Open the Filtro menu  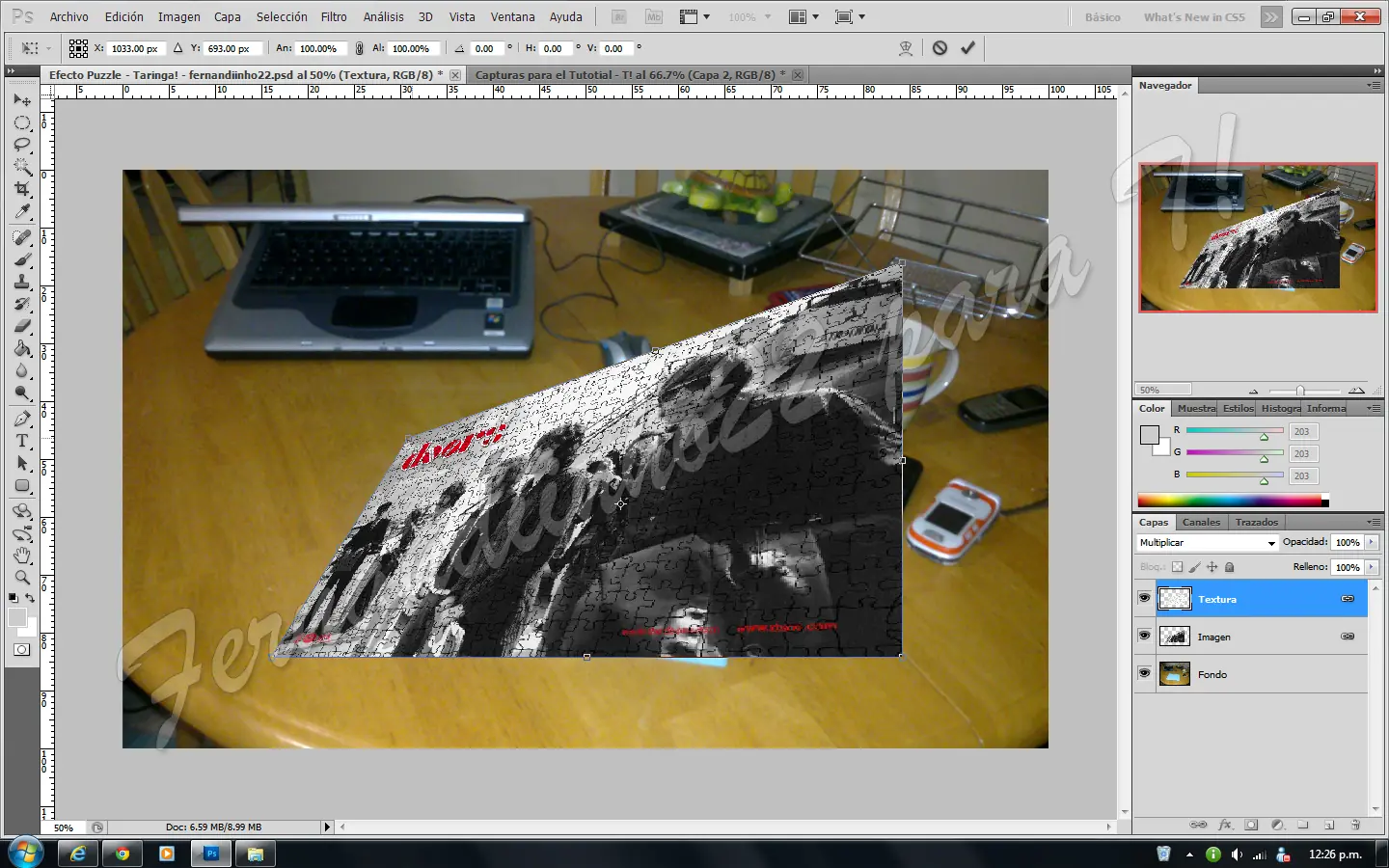pyautogui.click(x=334, y=16)
